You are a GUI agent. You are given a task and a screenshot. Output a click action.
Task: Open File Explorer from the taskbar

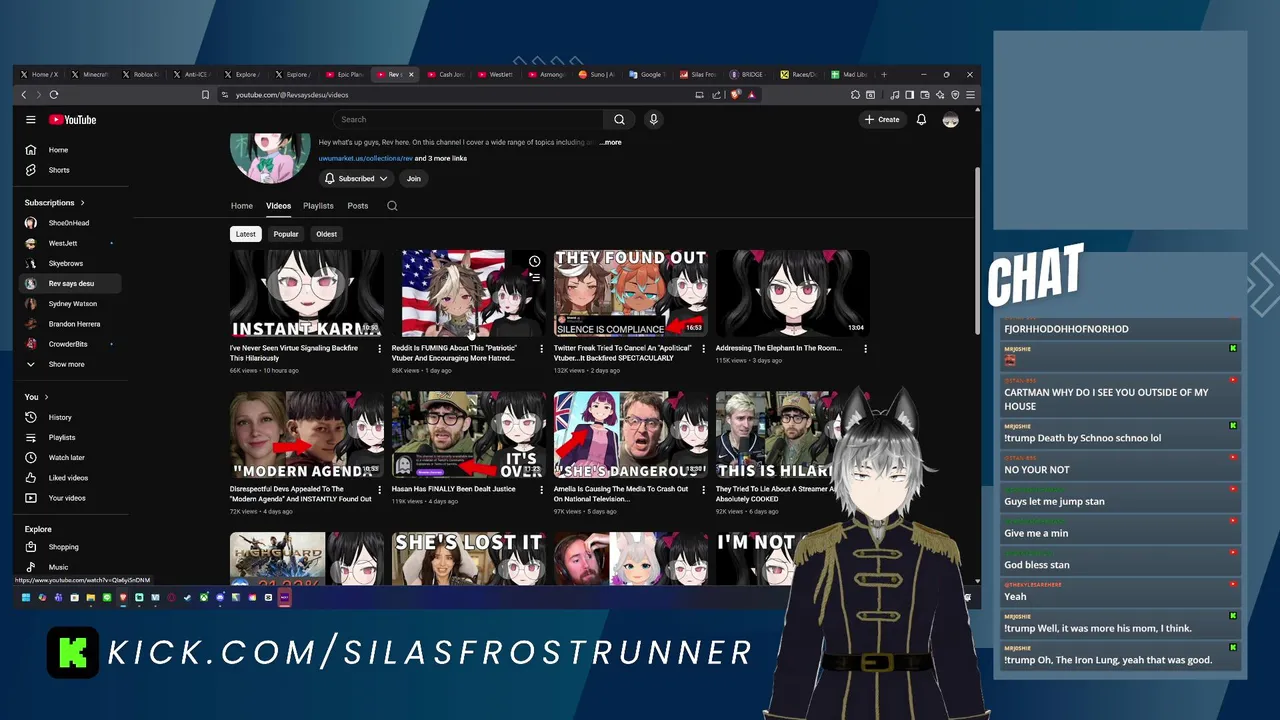[x=90, y=598]
